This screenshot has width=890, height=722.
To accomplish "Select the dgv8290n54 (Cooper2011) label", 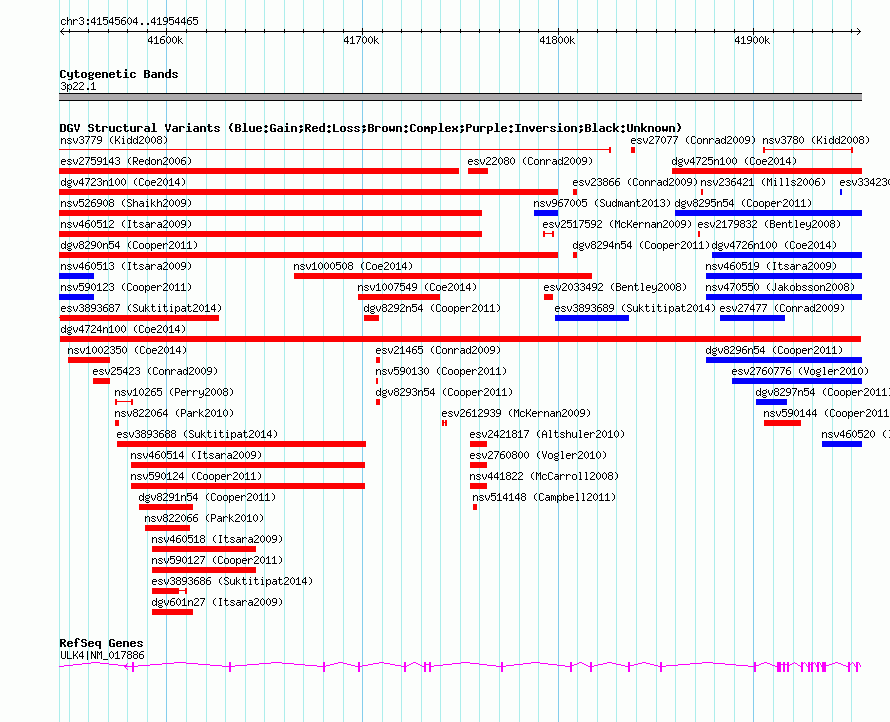I will coord(129,245).
